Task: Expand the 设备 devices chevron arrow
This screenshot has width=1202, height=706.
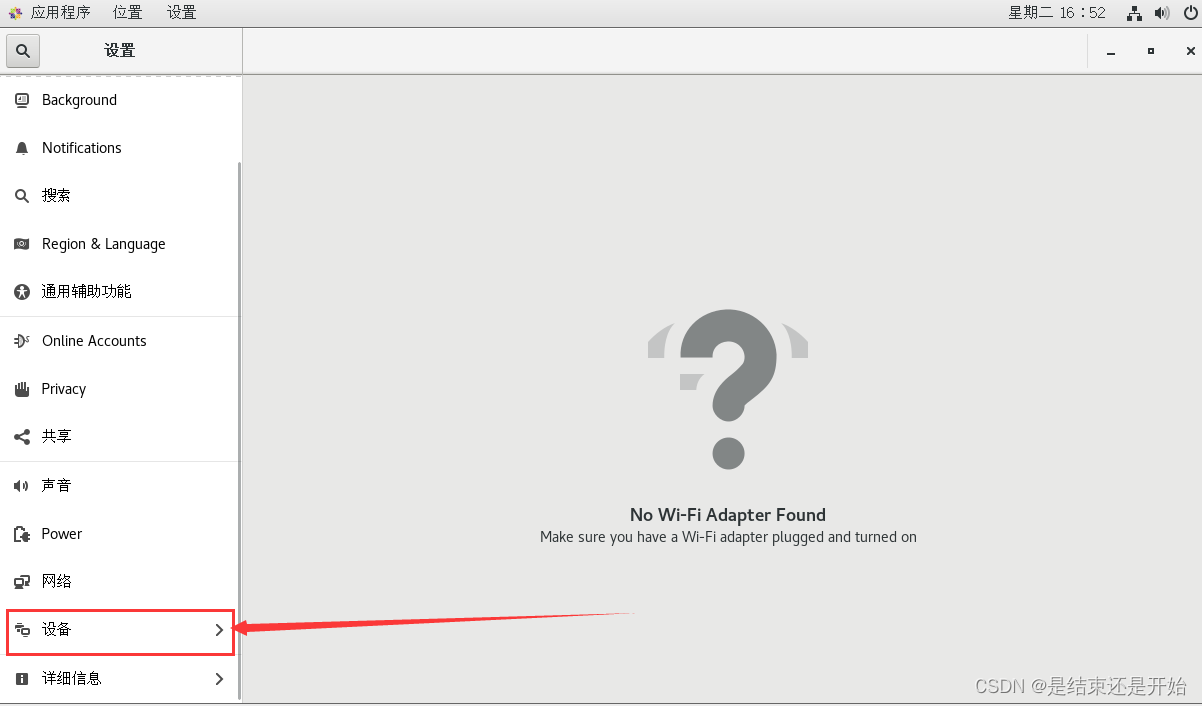Action: click(x=219, y=630)
